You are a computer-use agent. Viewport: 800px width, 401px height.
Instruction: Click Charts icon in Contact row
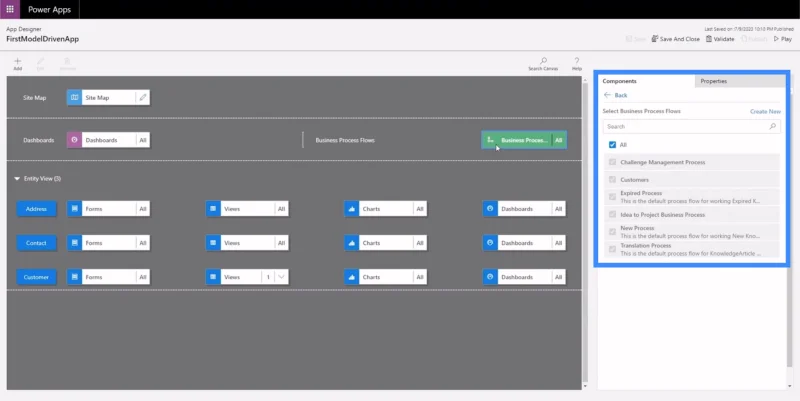pyautogui.click(x=352, y=243)
